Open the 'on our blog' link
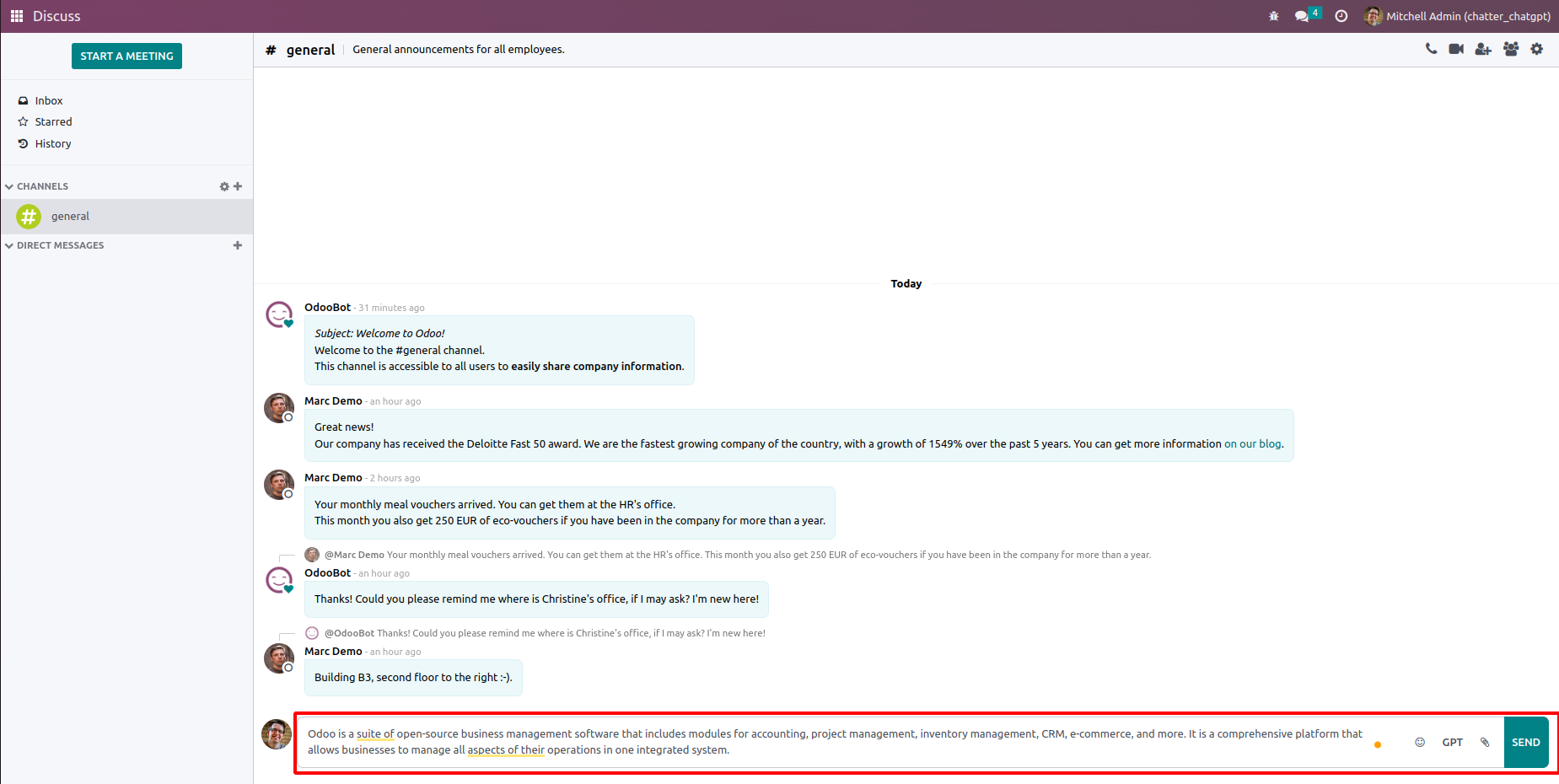The height and width of the screenshot is (784, 1559). (1253, 444)
